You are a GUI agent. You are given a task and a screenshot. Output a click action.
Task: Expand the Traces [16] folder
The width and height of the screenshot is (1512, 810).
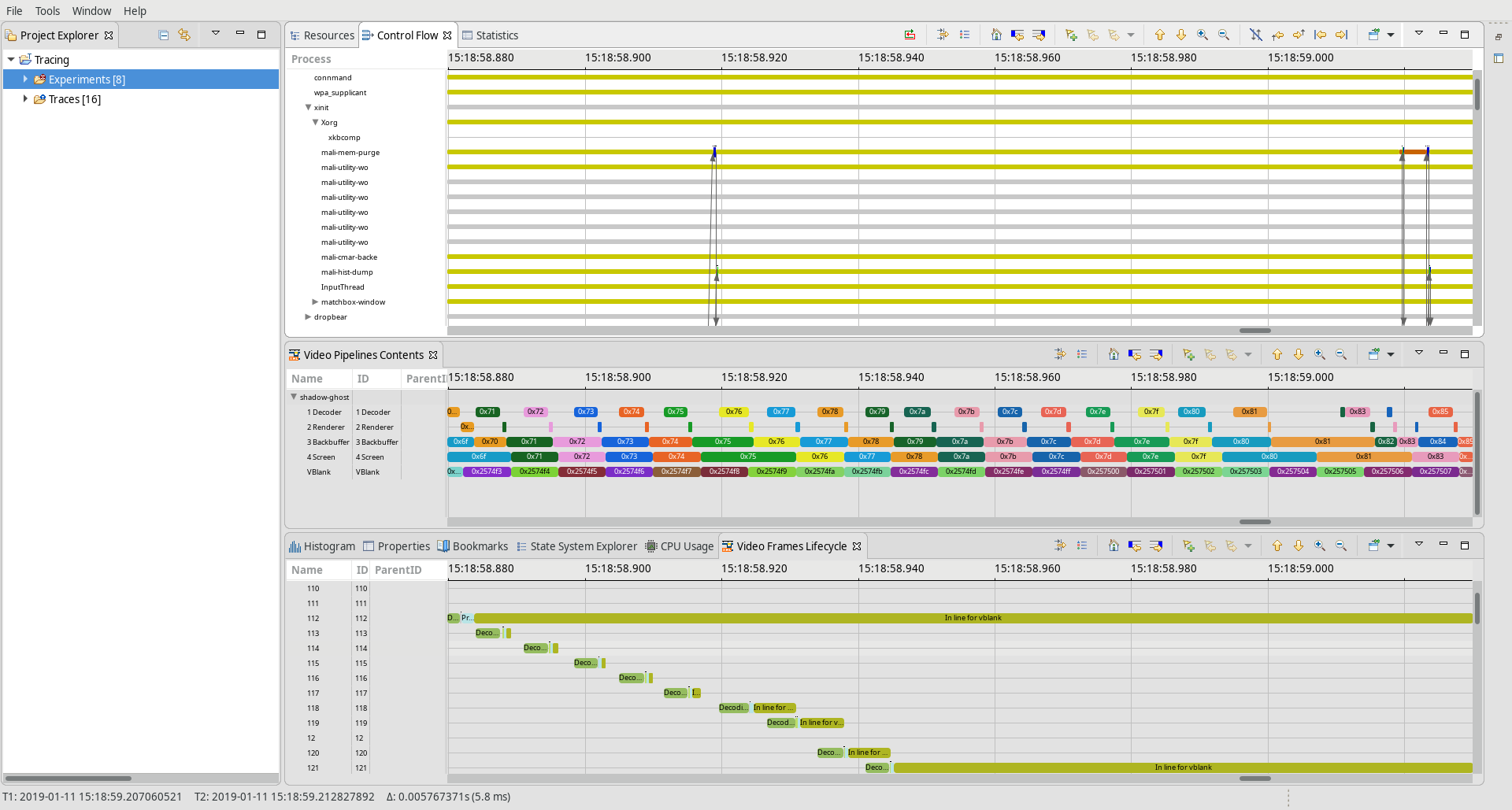25,99
